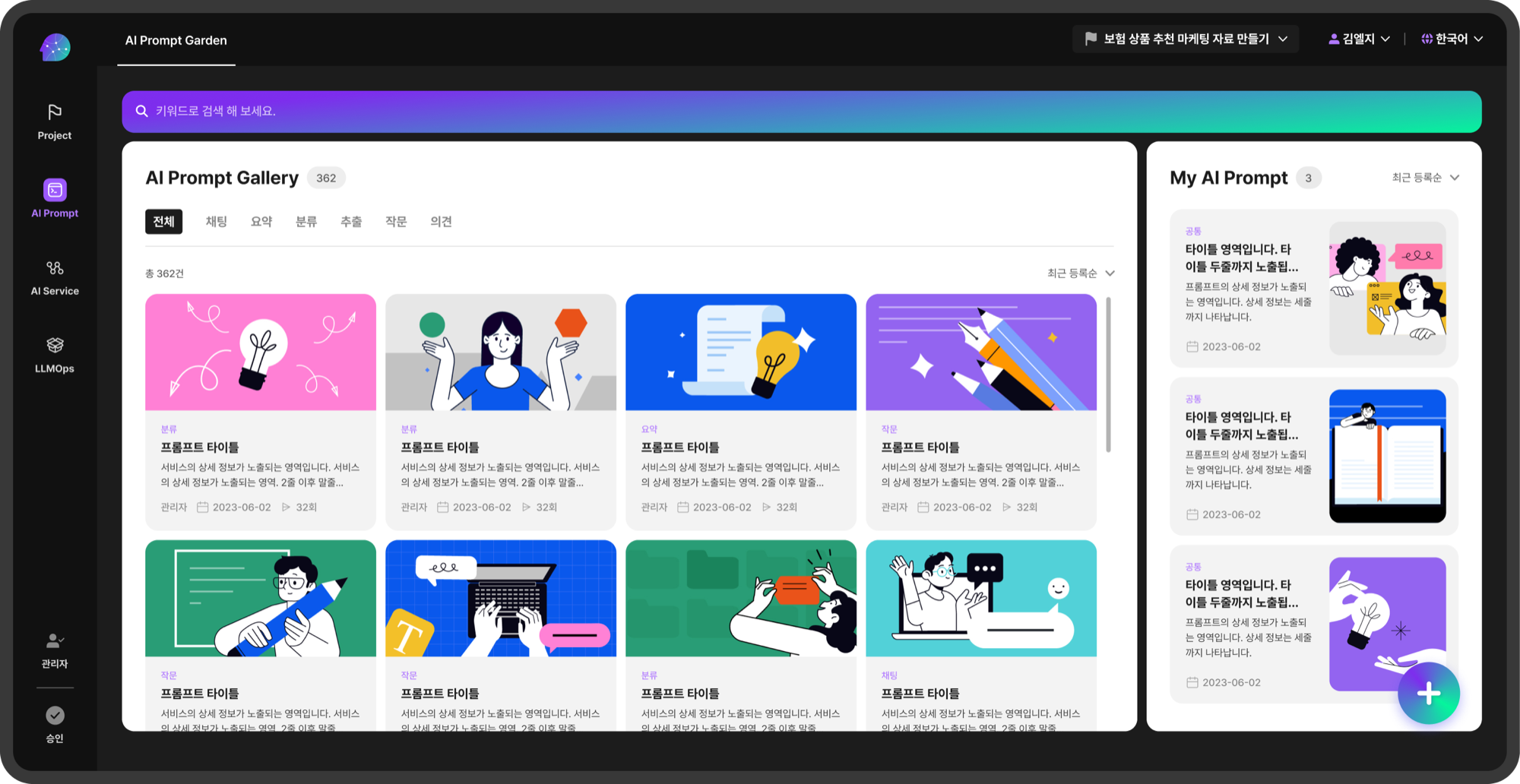Open the LLMOps sidebar icon

55,355
